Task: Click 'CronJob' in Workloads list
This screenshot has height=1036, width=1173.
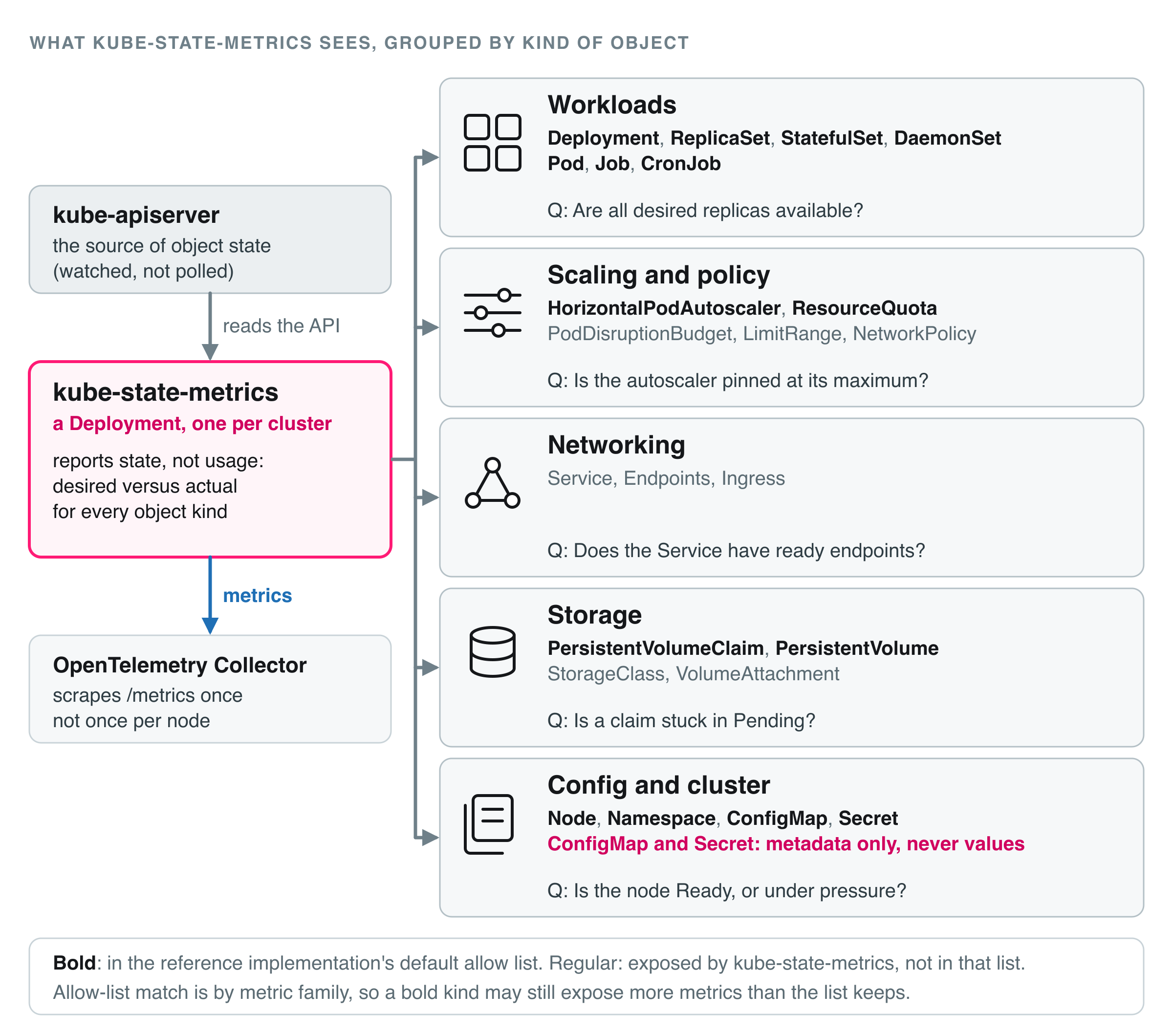Action: [681, 164]
